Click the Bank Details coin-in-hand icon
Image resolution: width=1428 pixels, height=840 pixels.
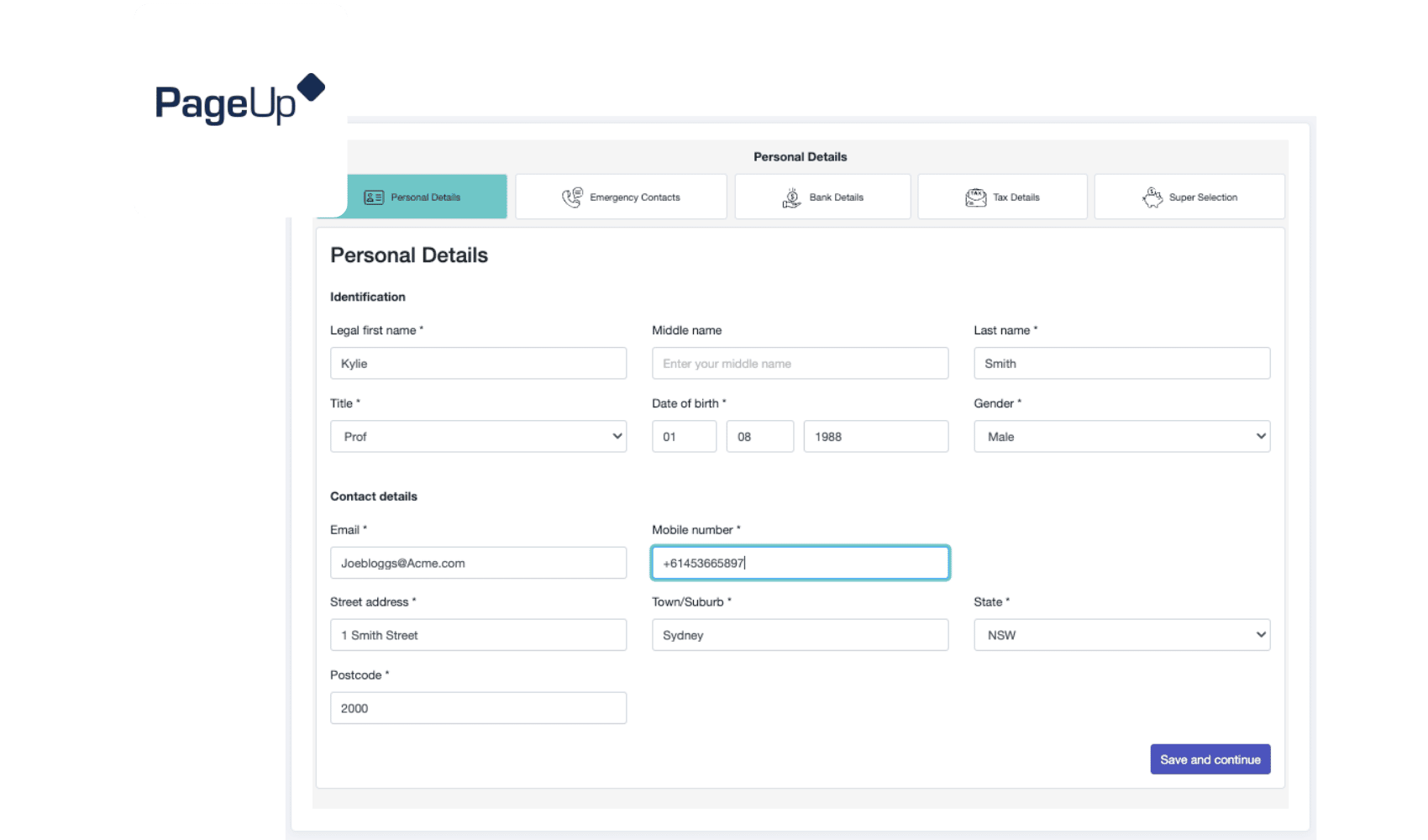pos(790,196)
